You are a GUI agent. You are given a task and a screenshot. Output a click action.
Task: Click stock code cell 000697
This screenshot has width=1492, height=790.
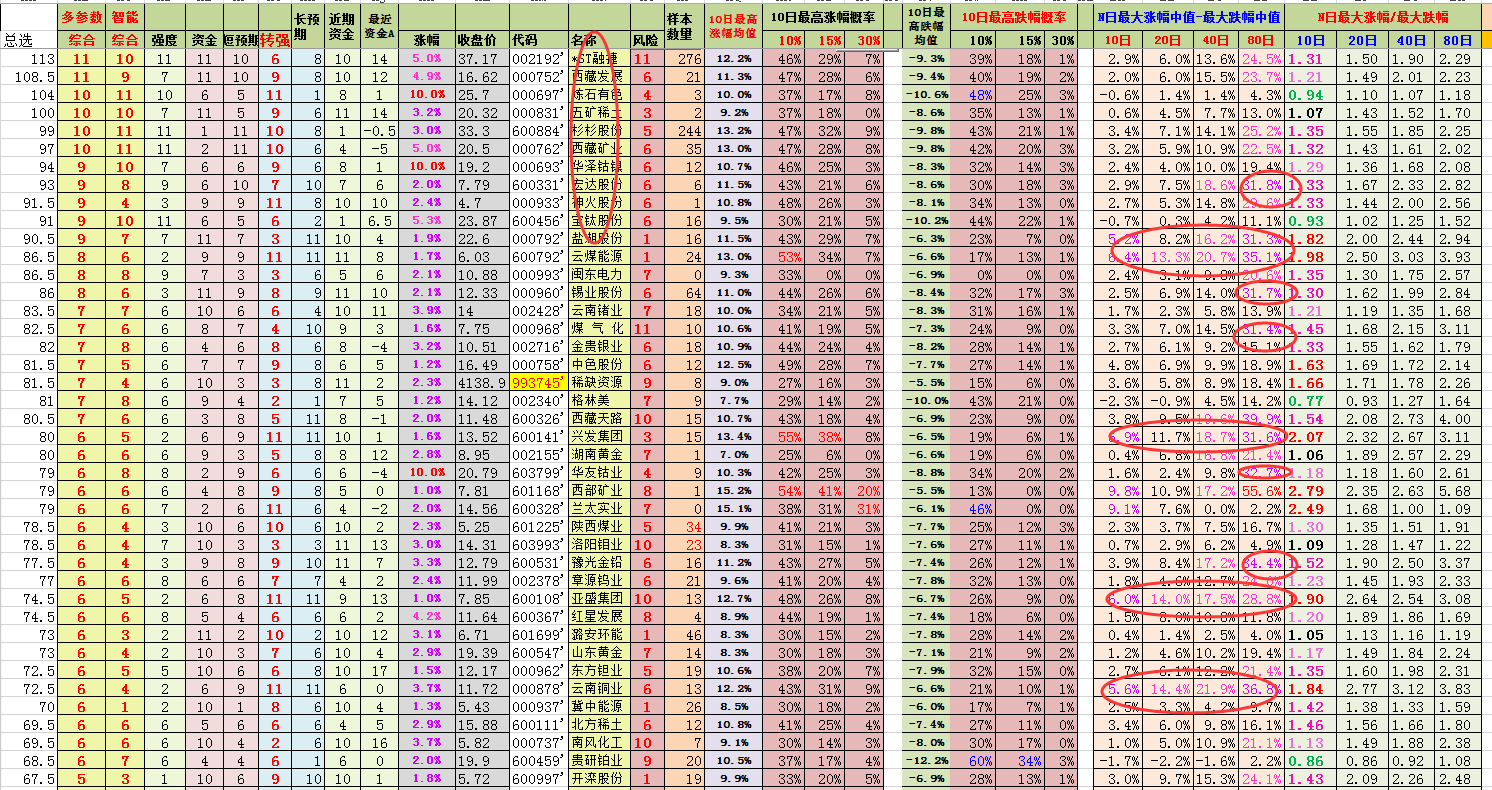tap(538, 95)
